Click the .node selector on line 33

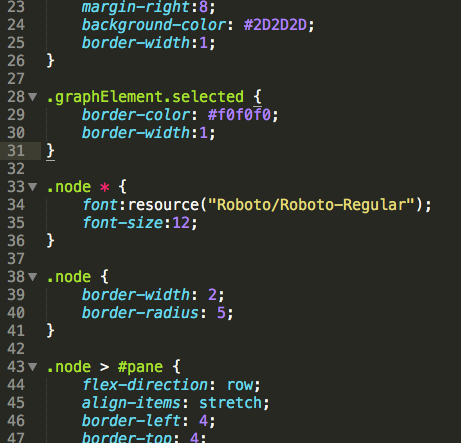click(69, 187)
